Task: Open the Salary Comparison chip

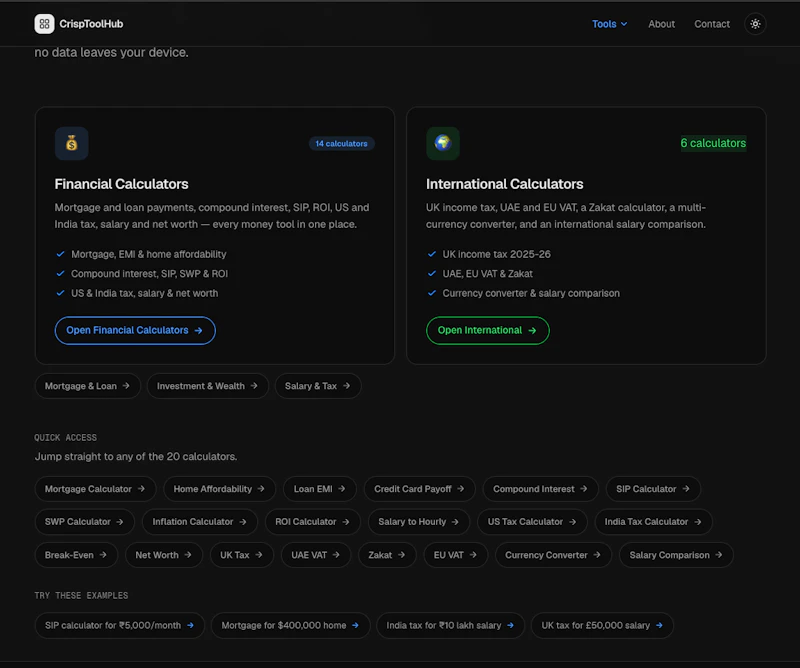Action: [x=676, y=555]
